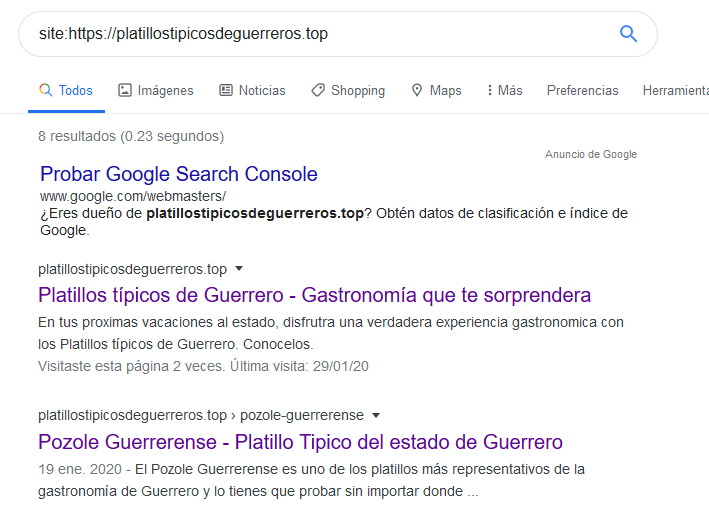The height and width of the screenshot is (523, 709).
Task: Click the 'Anuncio de Google' label
Action: pyautogui.click(x=591, y=154)
